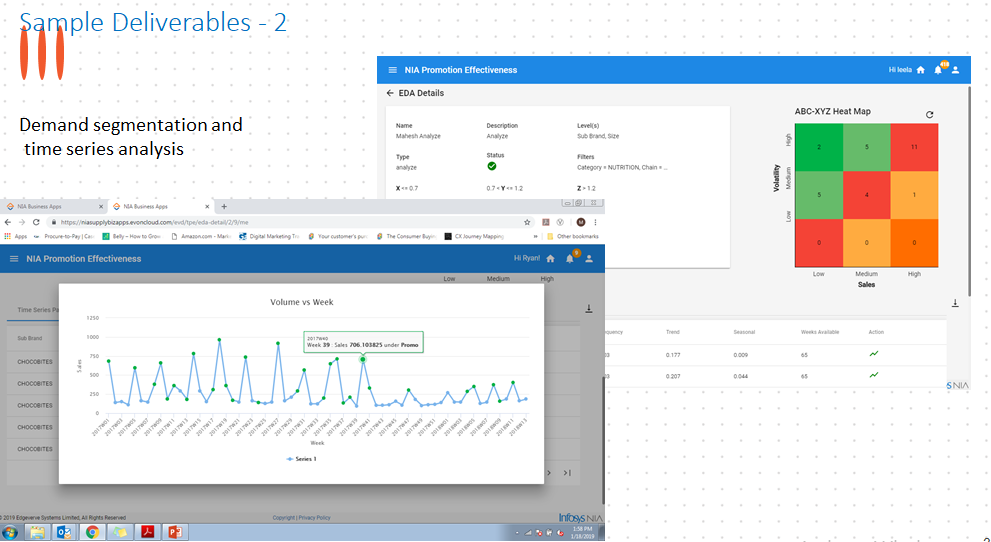Go to next table page arrow
Image resolution: width=991 pixels, height=542 pixels.
coord(549,473)
